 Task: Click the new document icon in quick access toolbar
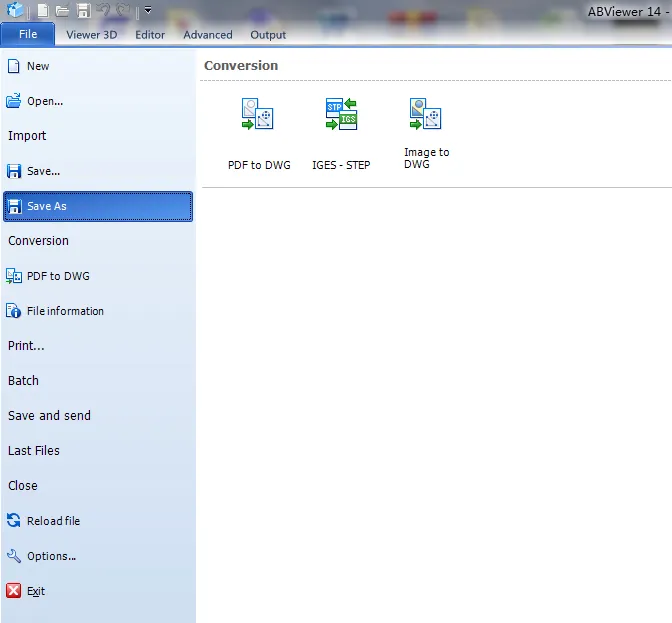[42, 11]
